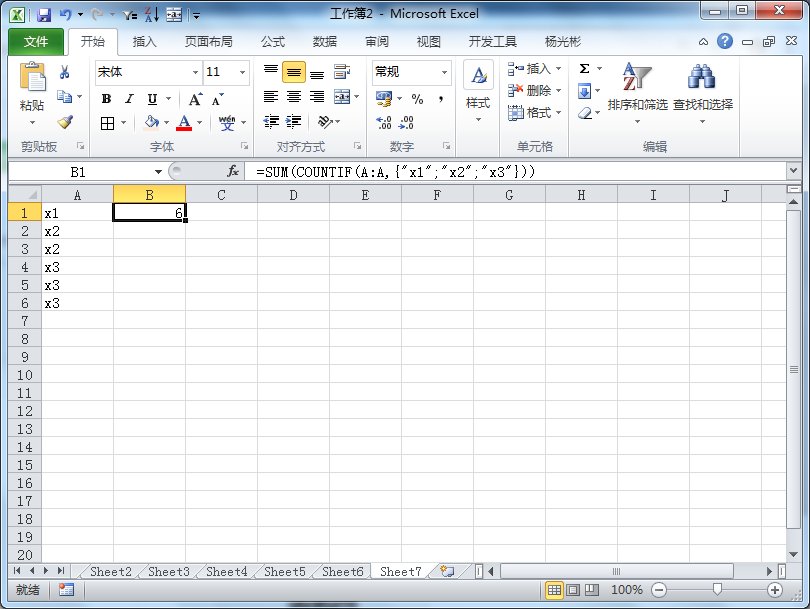Expand the font name dropdown
The width and height of the screenshot is (810, 609).
click(195, 72)
